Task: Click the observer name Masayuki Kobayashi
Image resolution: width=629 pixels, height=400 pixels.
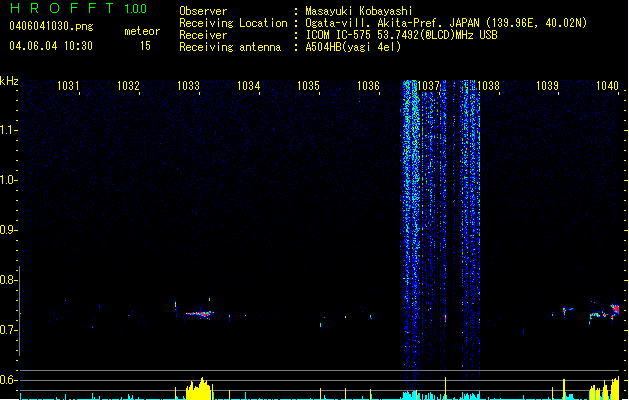Action: (359, 11)
